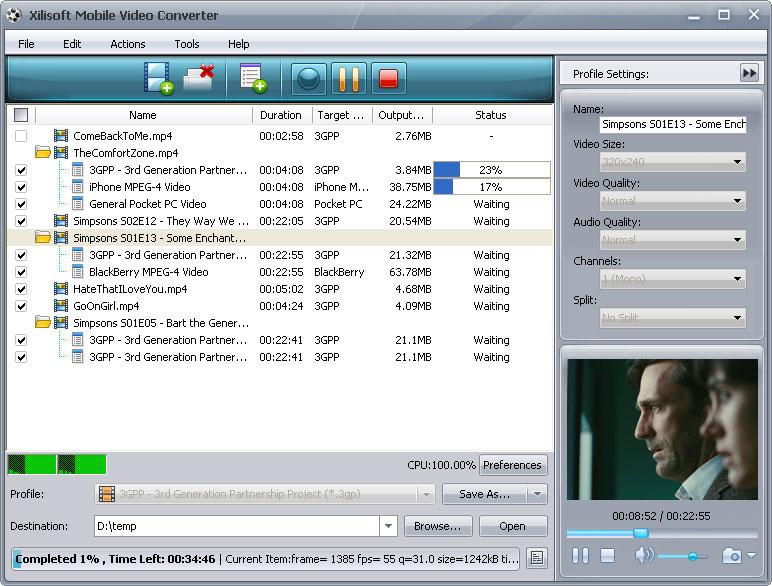
Task: Click profile icon of General Pocket PC Video
Action: [77, 204]
